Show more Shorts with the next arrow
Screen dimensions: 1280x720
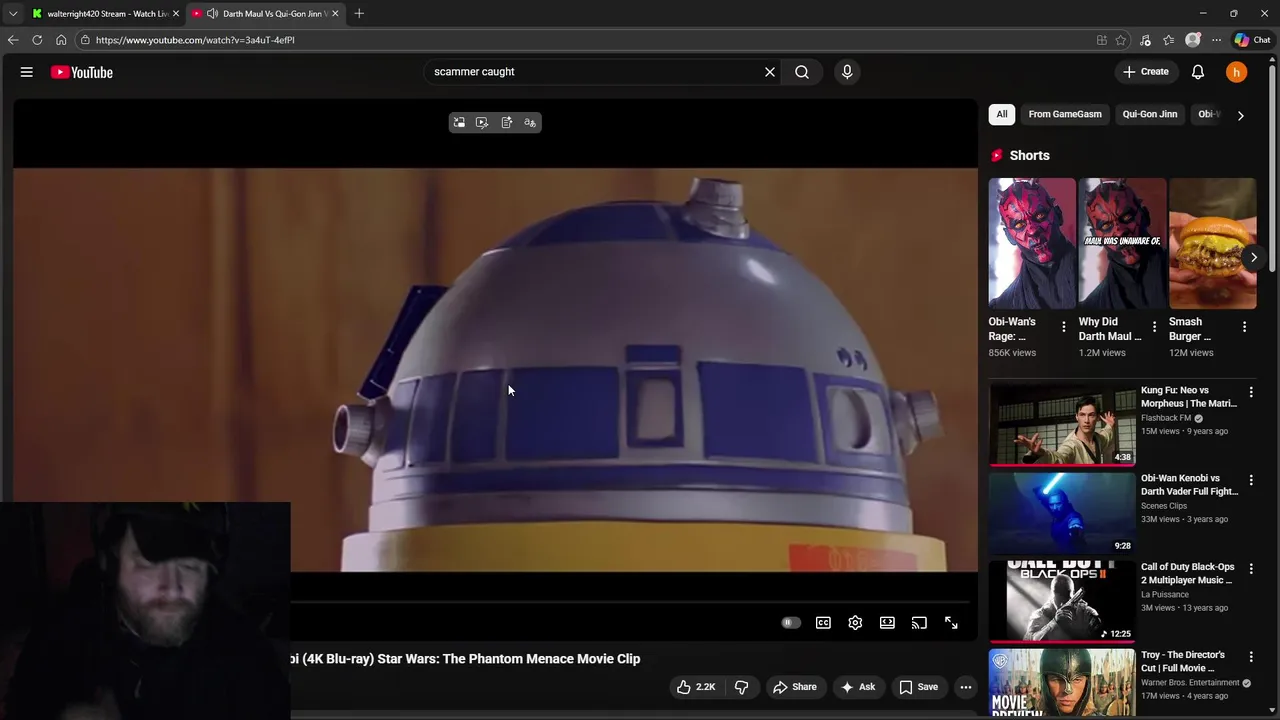tap(1254, 257)
